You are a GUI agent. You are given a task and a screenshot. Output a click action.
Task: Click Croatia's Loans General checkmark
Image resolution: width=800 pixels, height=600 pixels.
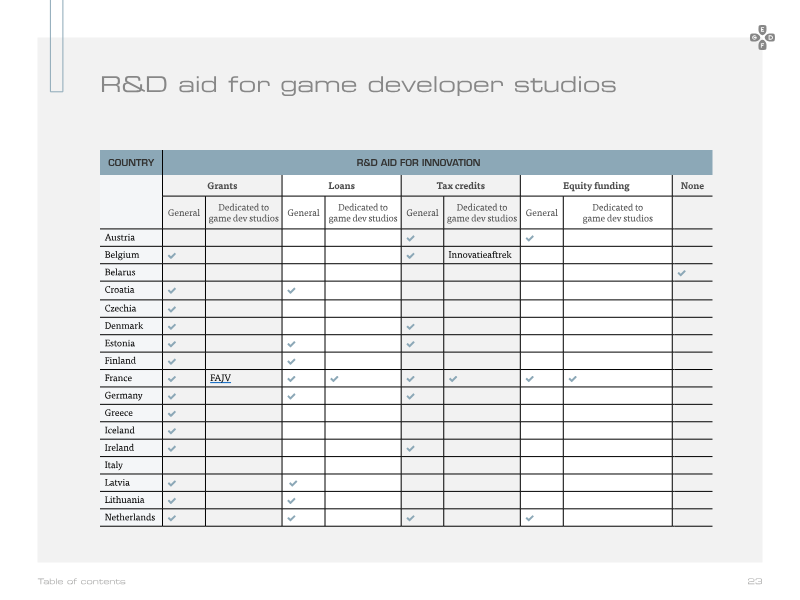(x=291, y=291)
